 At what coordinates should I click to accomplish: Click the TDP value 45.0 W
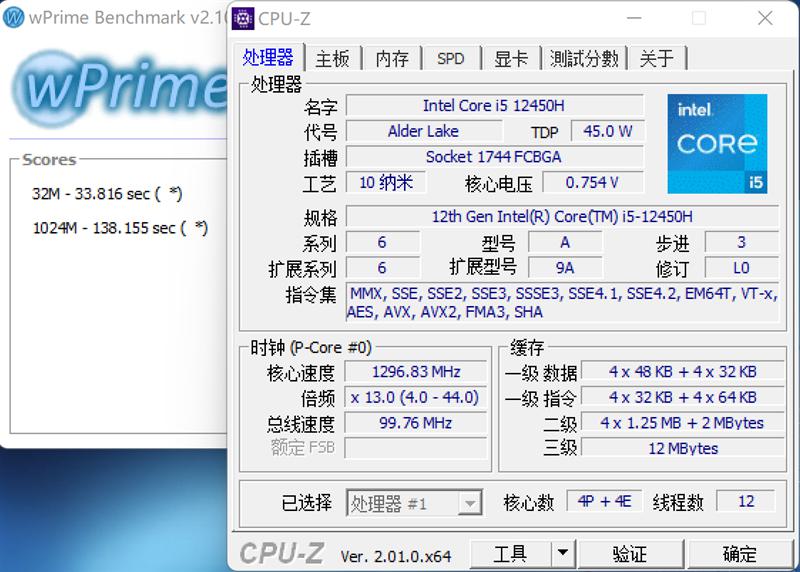607,131
